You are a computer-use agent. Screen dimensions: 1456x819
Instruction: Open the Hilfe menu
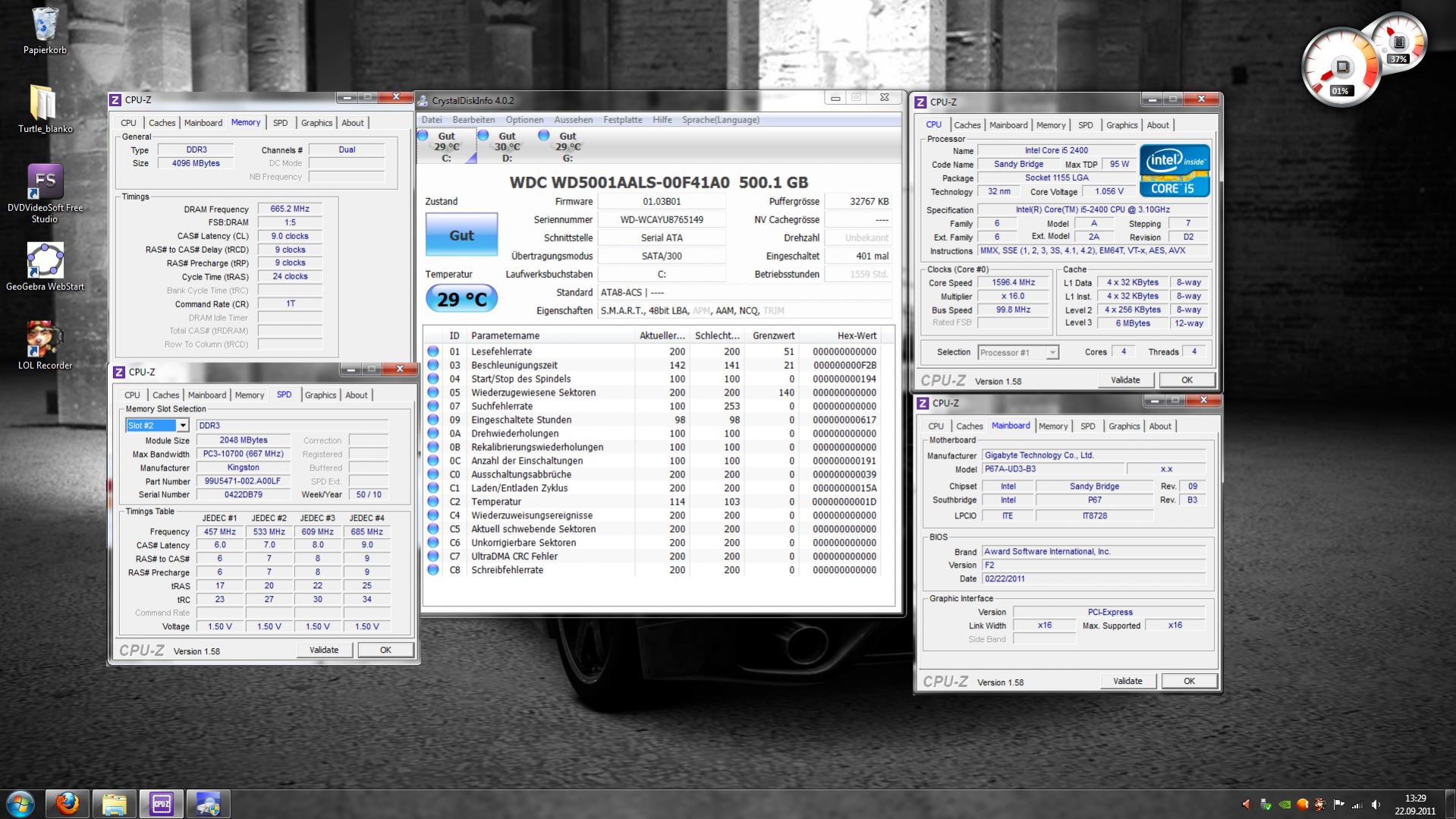[662, 120]
